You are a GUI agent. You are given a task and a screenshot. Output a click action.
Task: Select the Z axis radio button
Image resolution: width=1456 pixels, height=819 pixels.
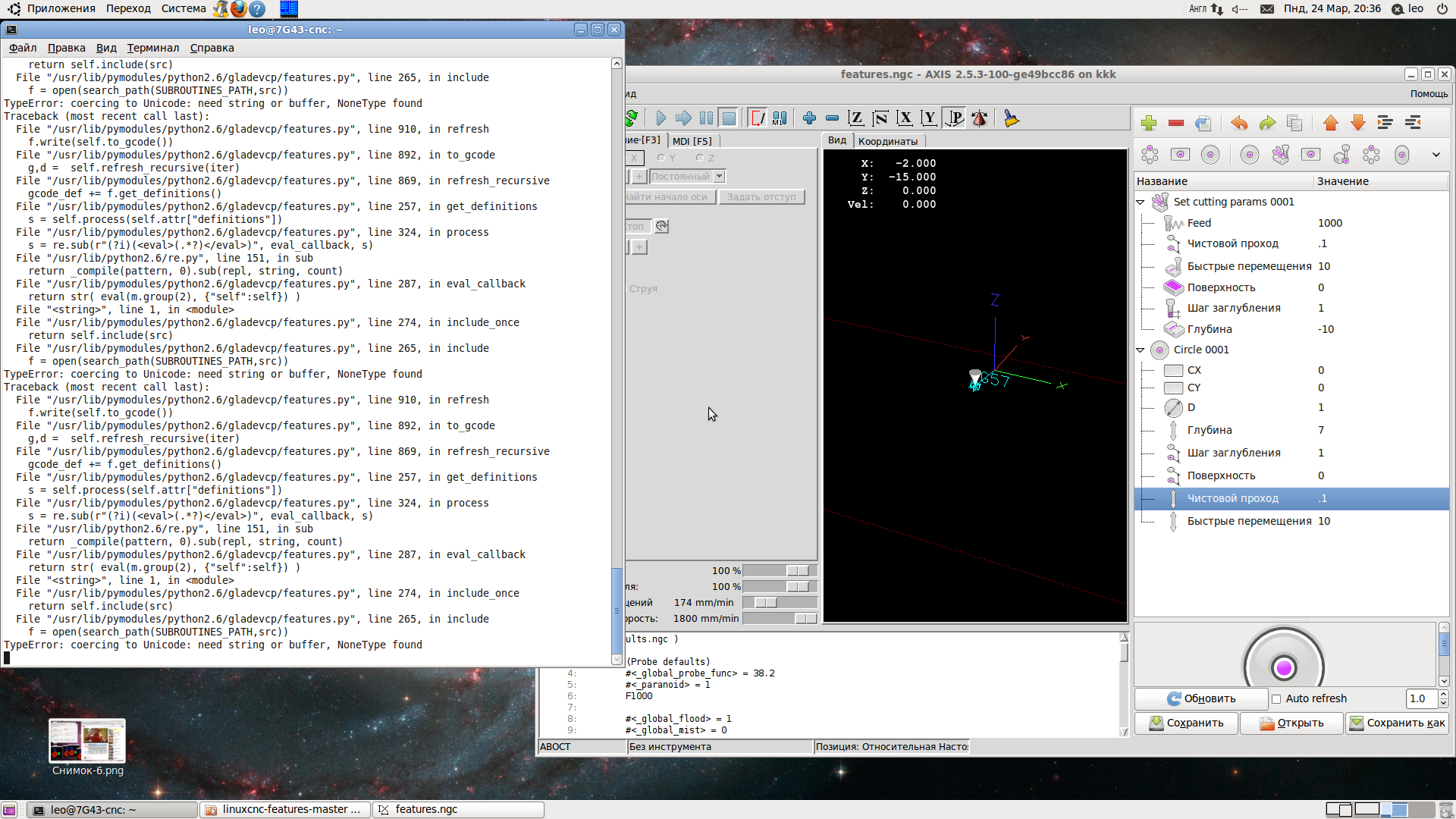(700, 158)
